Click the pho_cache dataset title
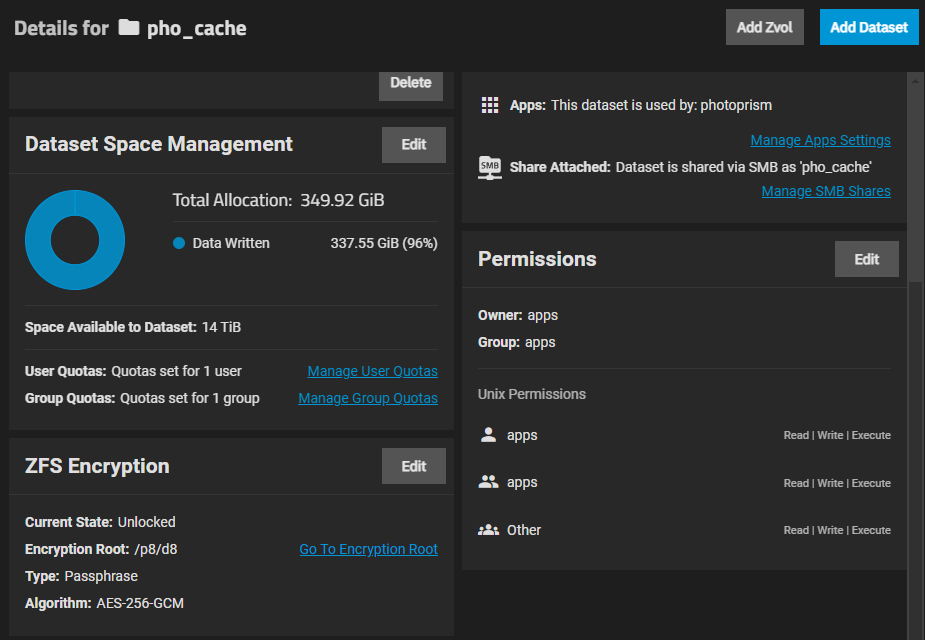The width and height of the screenshot is (925, 640). pos(196,28)
